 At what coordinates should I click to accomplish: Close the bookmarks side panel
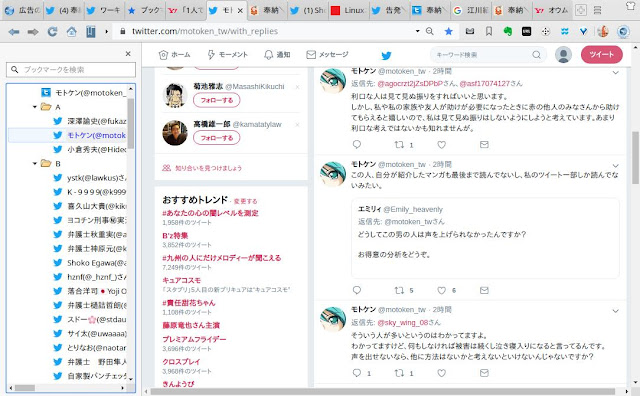[128, 53]
